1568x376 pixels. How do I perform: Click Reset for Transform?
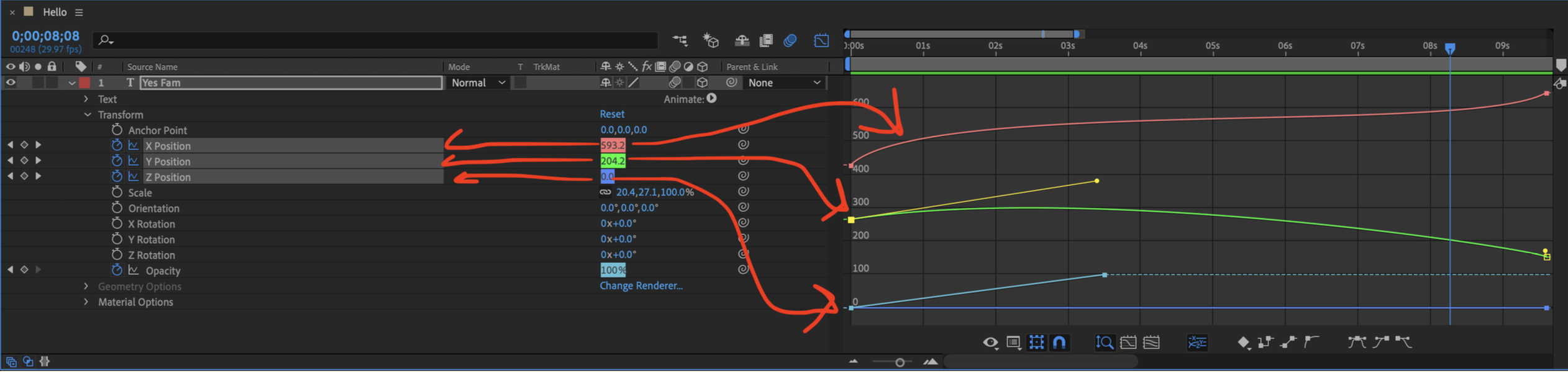point(612,114)
